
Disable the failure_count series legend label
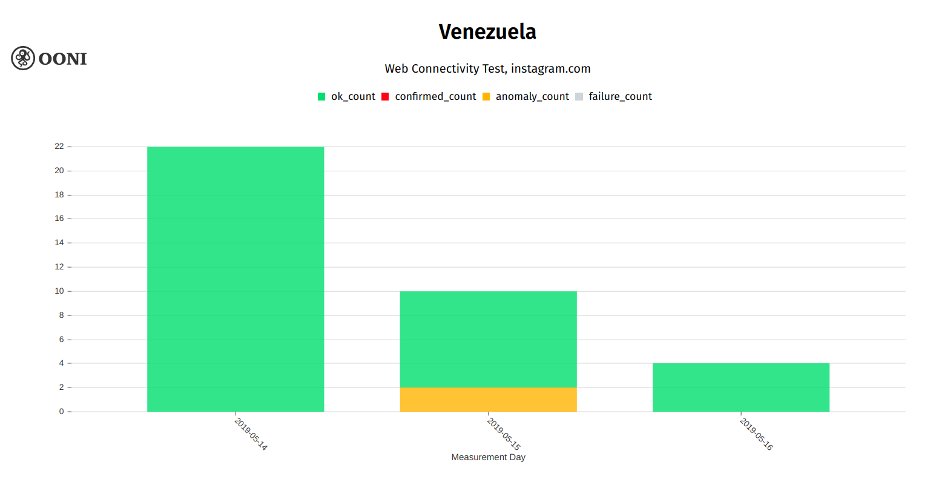tap(620, 97)
